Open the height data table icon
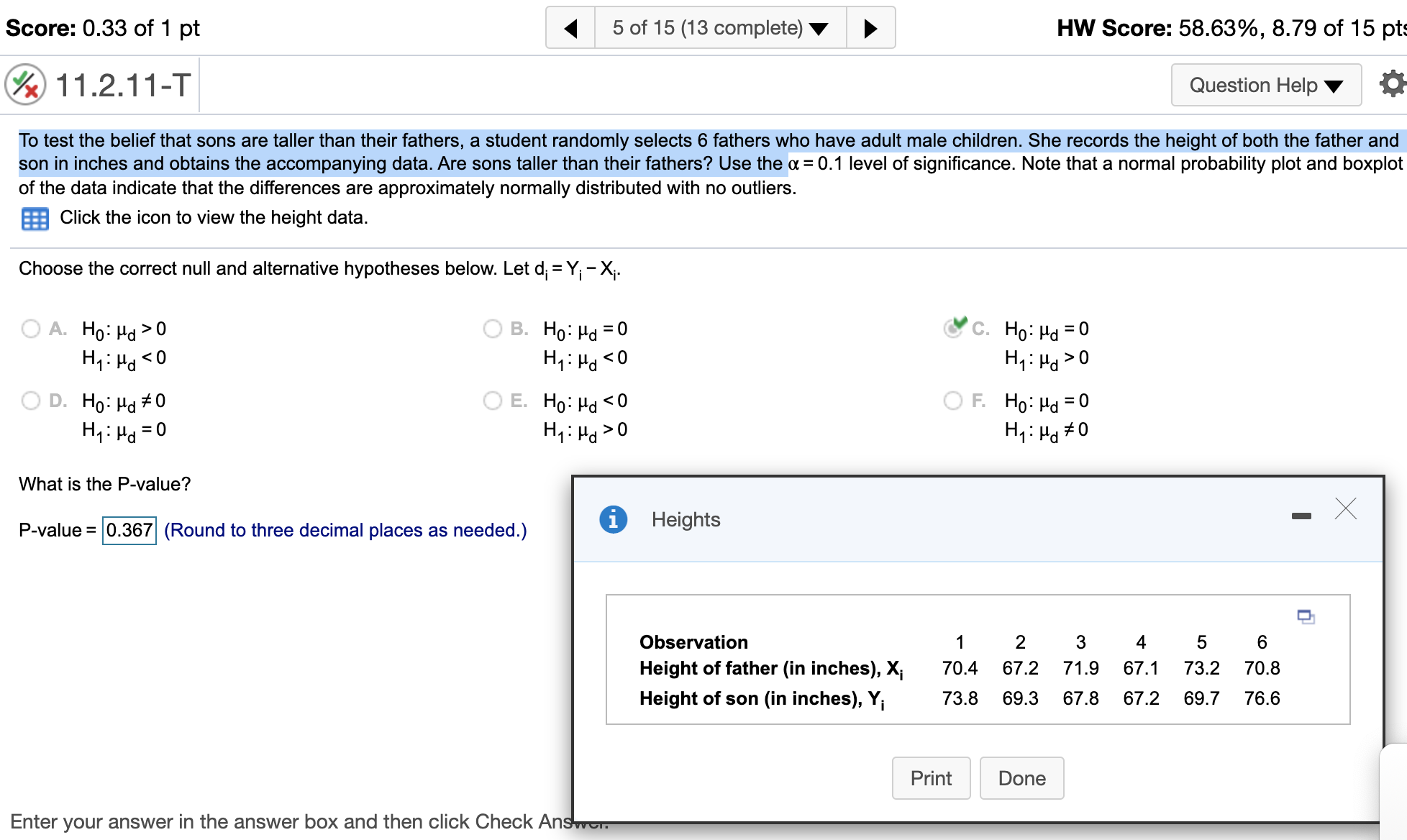This screenshot has width=1407, height=840. [x=34, y=218]
